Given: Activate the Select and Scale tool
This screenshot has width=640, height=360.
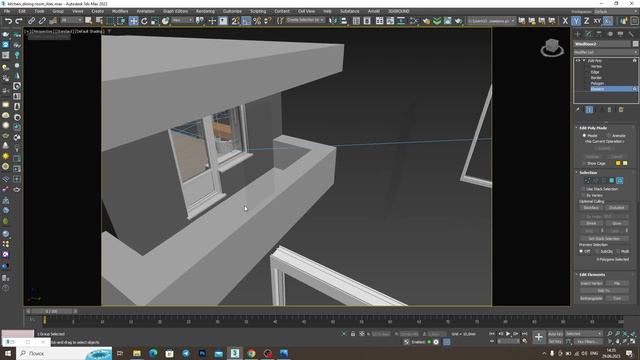Looking at the screenshot, I should pos(155,21).
